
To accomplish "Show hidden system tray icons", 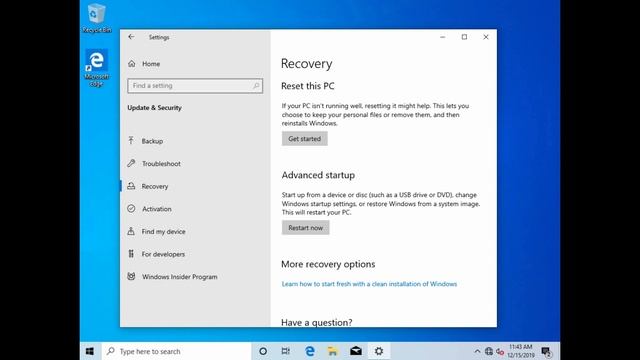I will pyautogui.click(x=477, y=351).
